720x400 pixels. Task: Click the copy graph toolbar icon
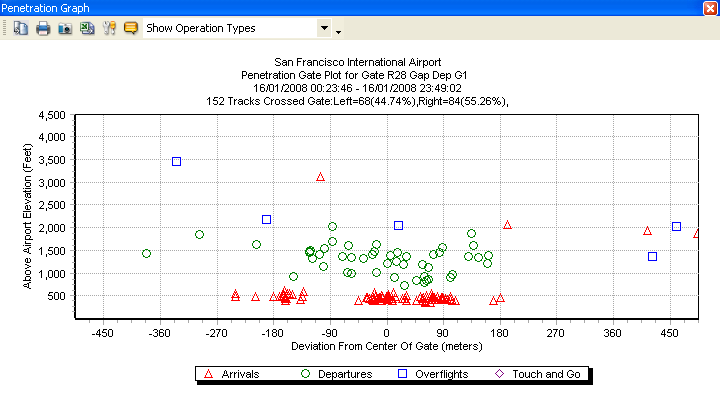21,28
